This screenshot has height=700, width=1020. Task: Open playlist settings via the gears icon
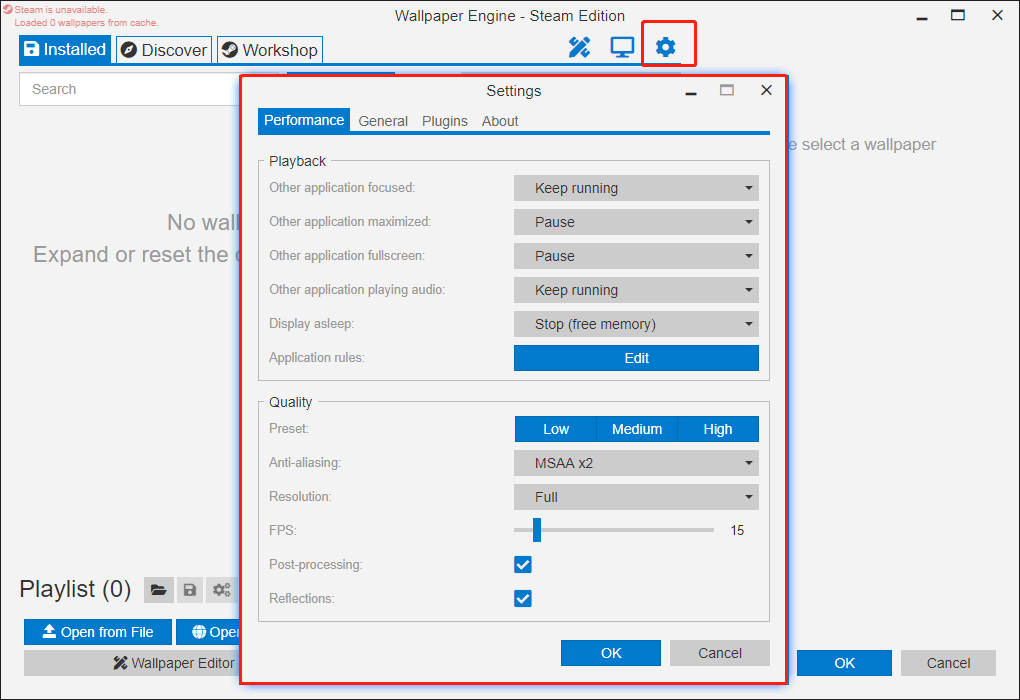pos(222,589)
